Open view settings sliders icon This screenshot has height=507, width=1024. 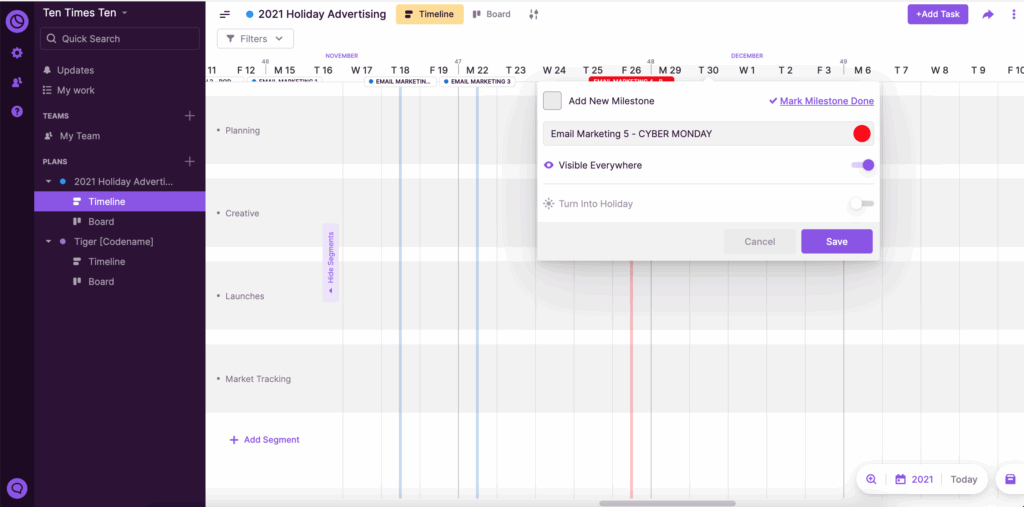(x=534, y=14)
